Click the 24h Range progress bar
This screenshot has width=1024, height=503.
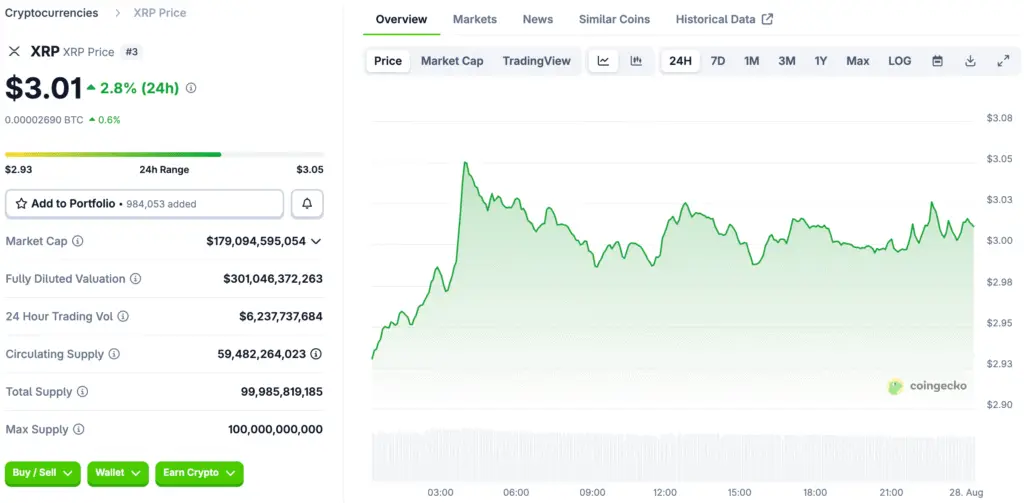click(164, 155)
